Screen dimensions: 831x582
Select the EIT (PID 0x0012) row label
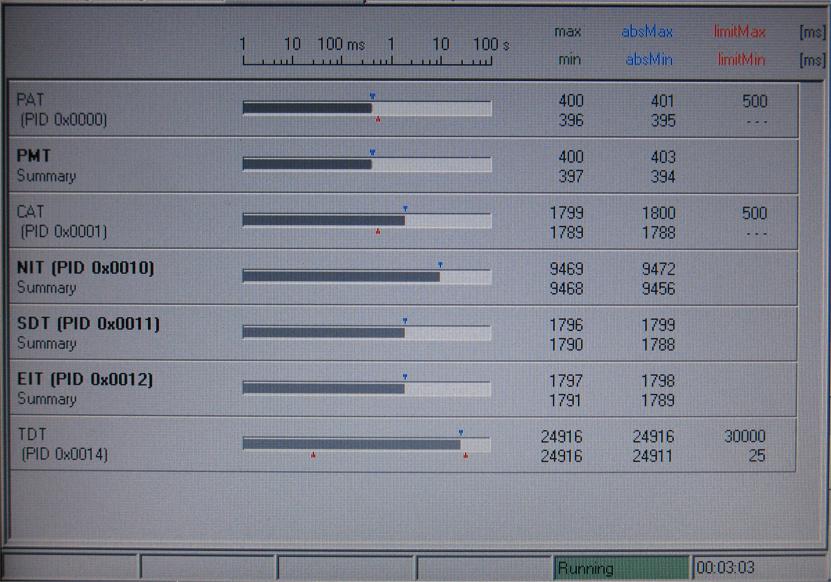85,380
